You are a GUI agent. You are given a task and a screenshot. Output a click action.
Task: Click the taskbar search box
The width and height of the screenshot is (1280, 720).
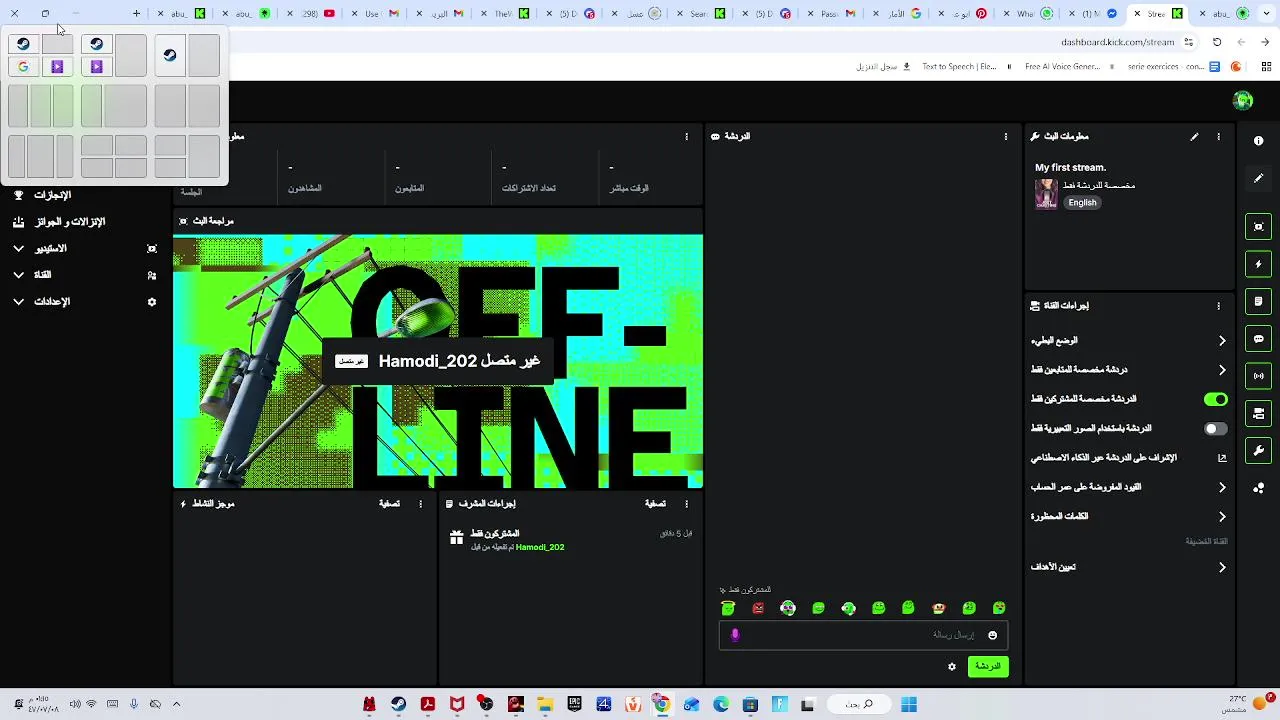coord(859,705)
